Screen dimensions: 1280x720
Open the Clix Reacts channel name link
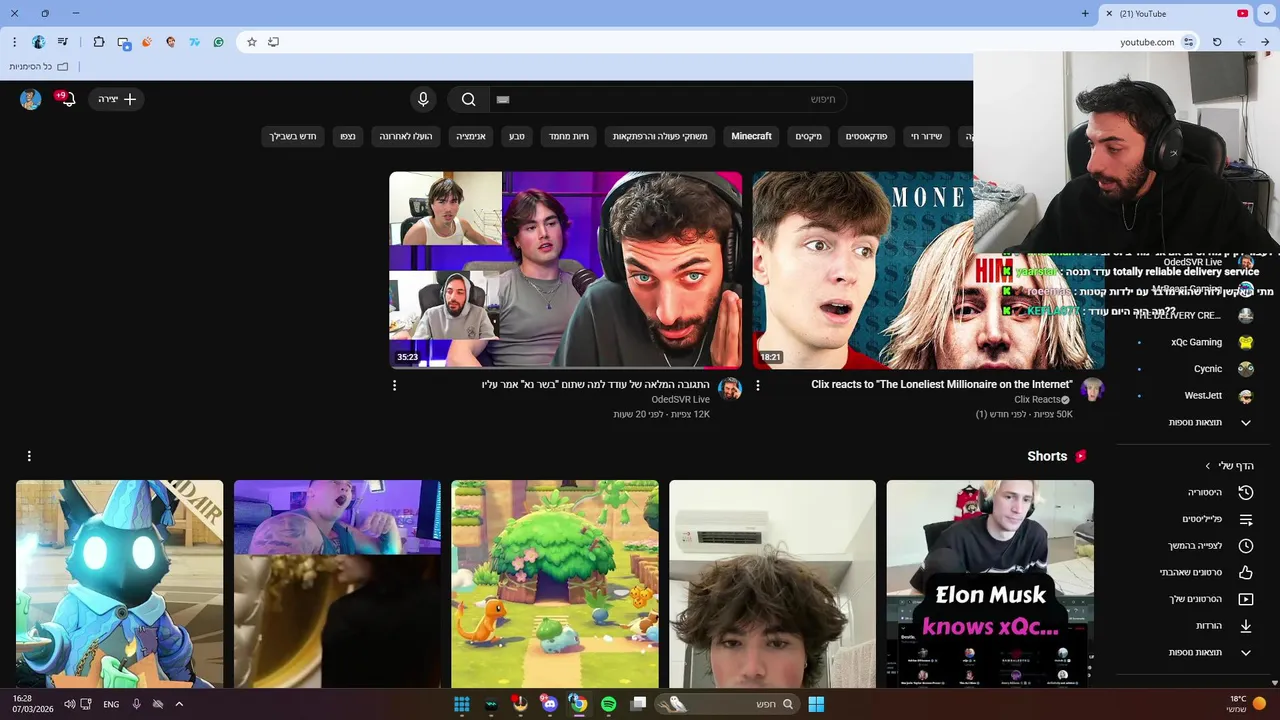point(1037,400)
